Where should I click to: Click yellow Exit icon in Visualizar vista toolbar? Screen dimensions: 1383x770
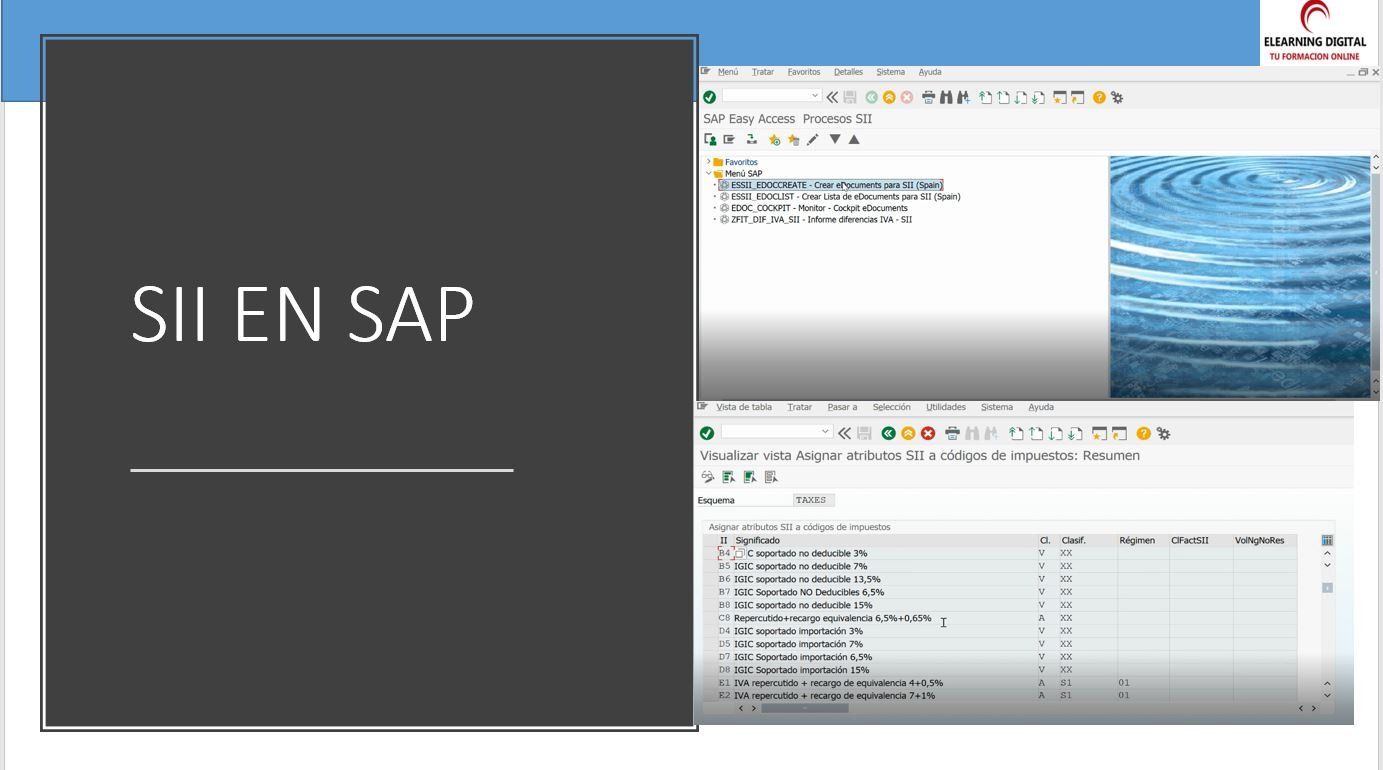coord(908,433)
